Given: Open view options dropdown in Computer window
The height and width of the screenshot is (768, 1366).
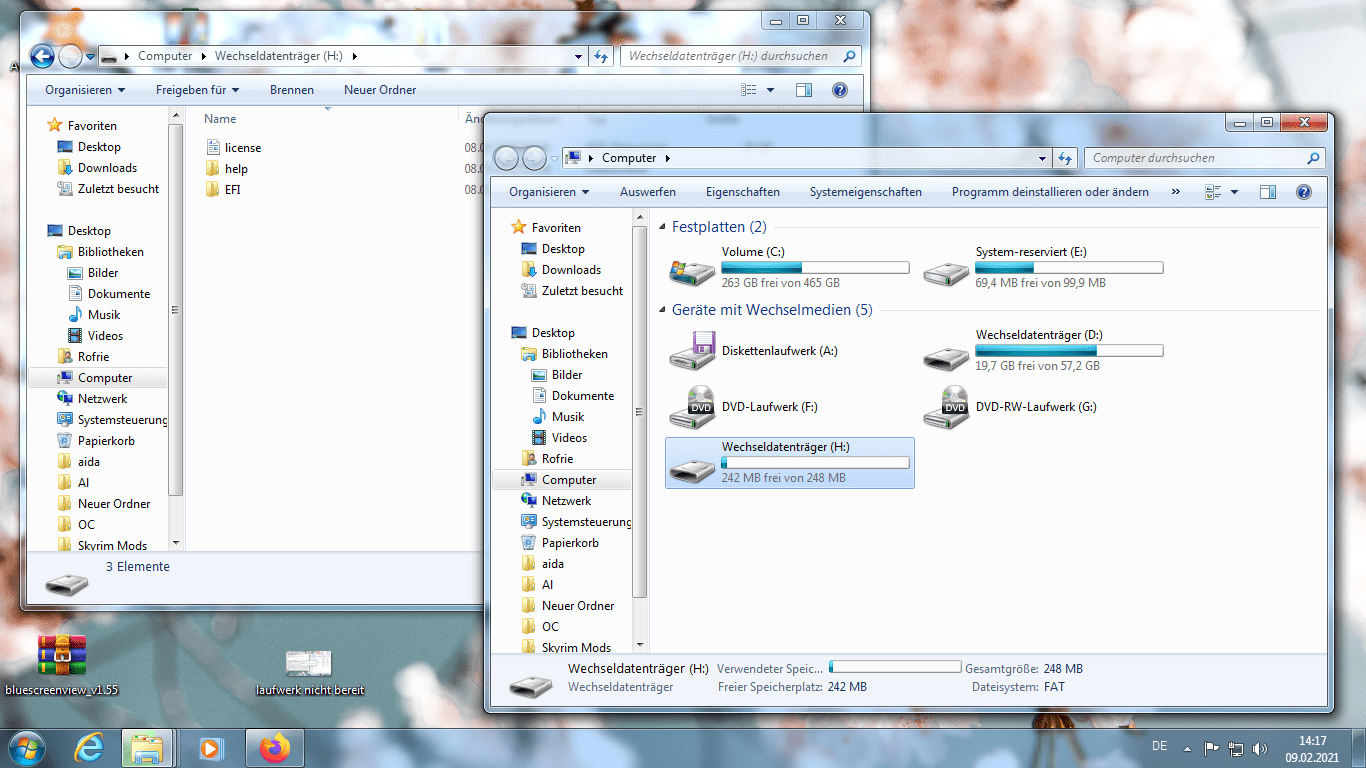Looking at the screenshot, I should (1234, 192).
